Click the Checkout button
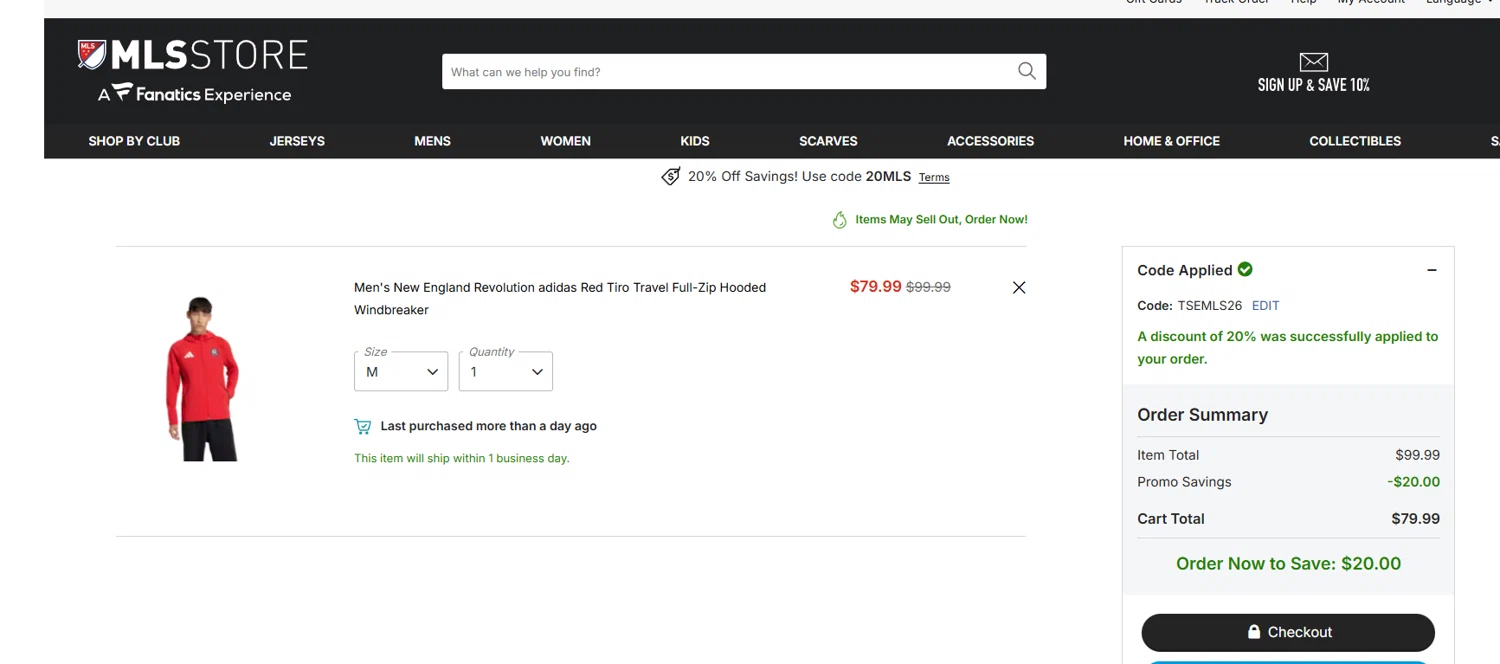Image resolution: width=1500 pixels, height=664 pixels. coord(1288,632)
